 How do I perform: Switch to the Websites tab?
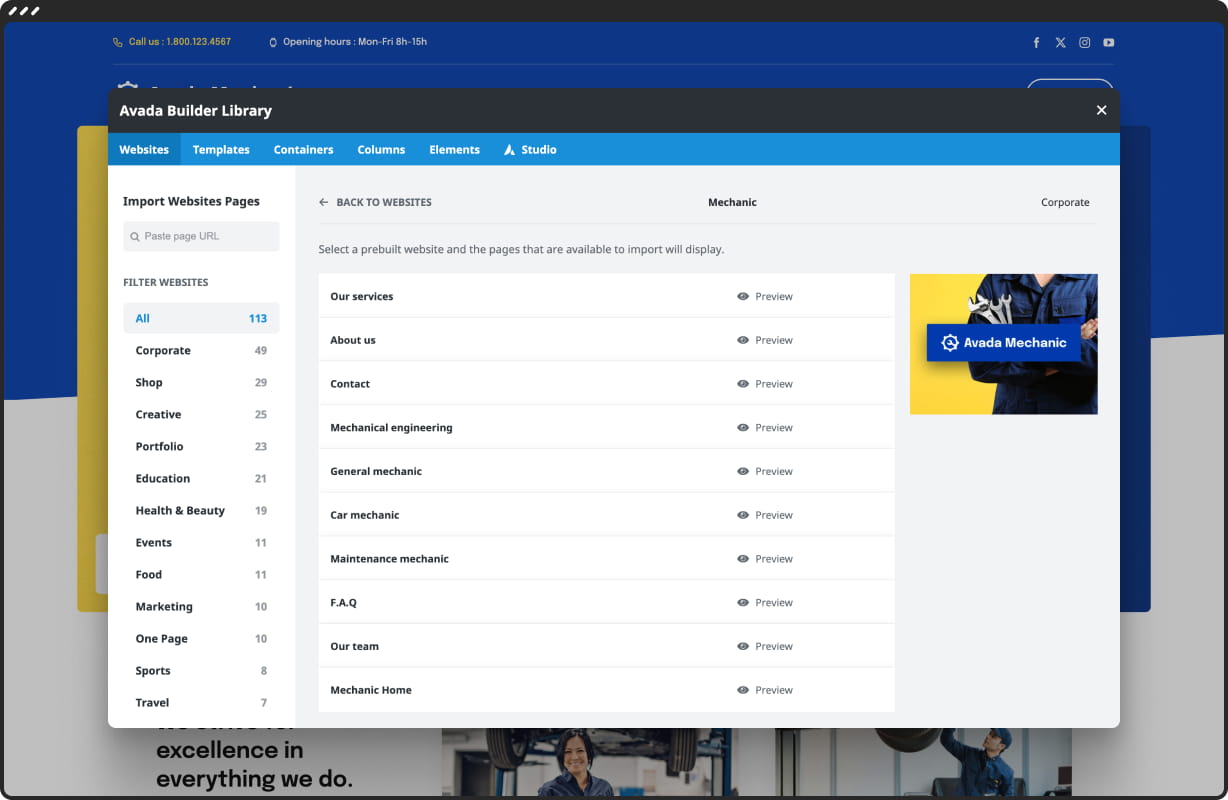pos(144,150)
